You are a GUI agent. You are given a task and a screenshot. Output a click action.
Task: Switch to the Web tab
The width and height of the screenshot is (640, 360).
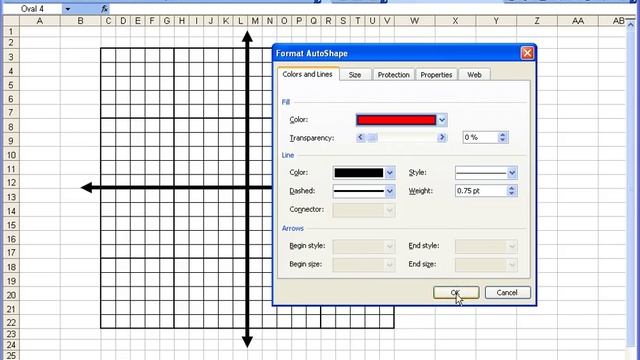point(474,75)
